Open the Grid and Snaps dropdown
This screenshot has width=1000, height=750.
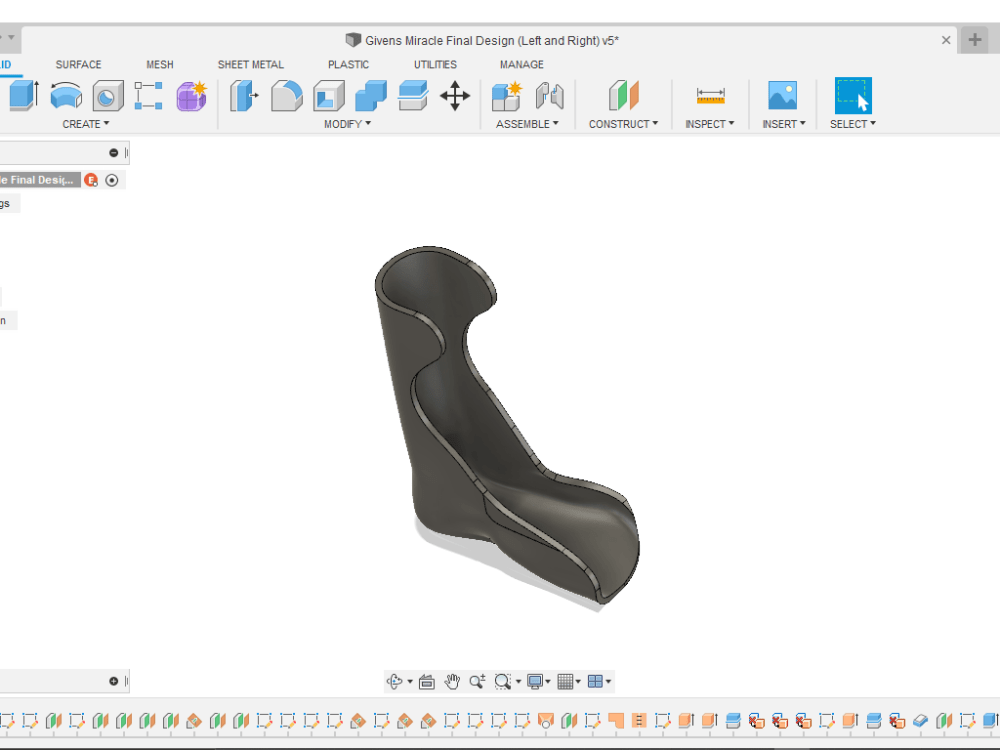pos(567,681)
